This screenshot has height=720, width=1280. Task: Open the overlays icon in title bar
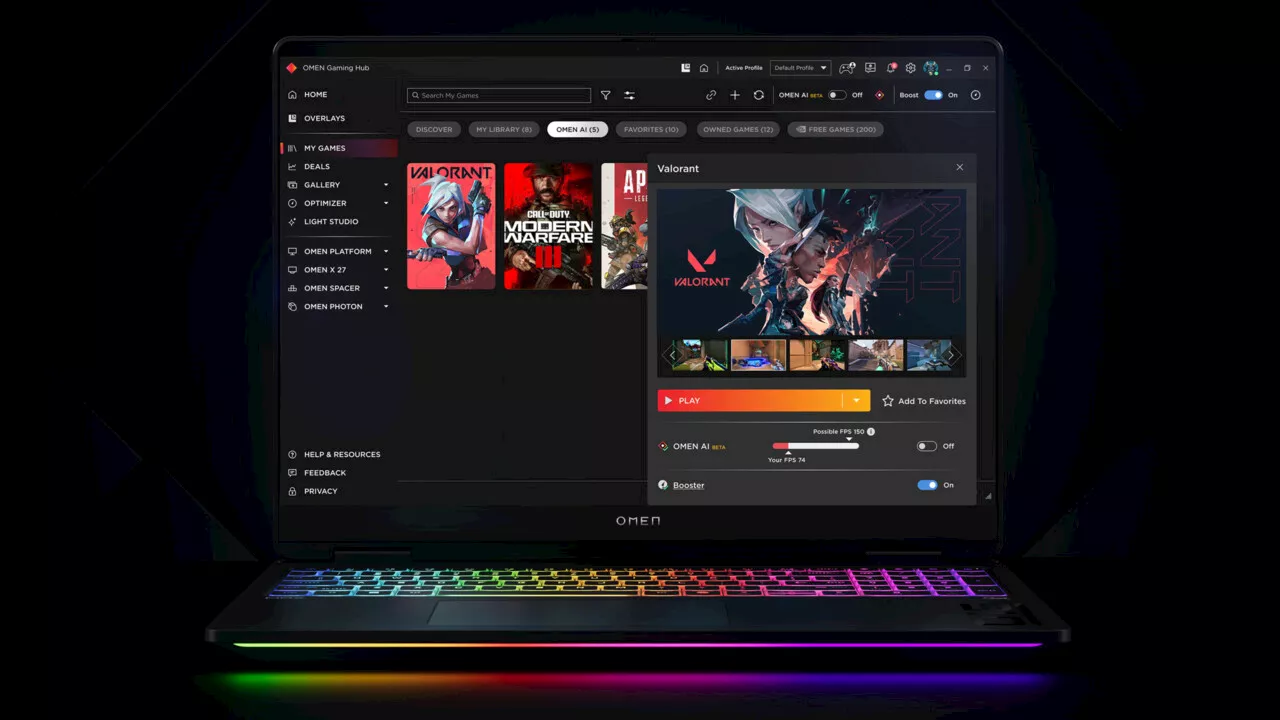(685, 68)
